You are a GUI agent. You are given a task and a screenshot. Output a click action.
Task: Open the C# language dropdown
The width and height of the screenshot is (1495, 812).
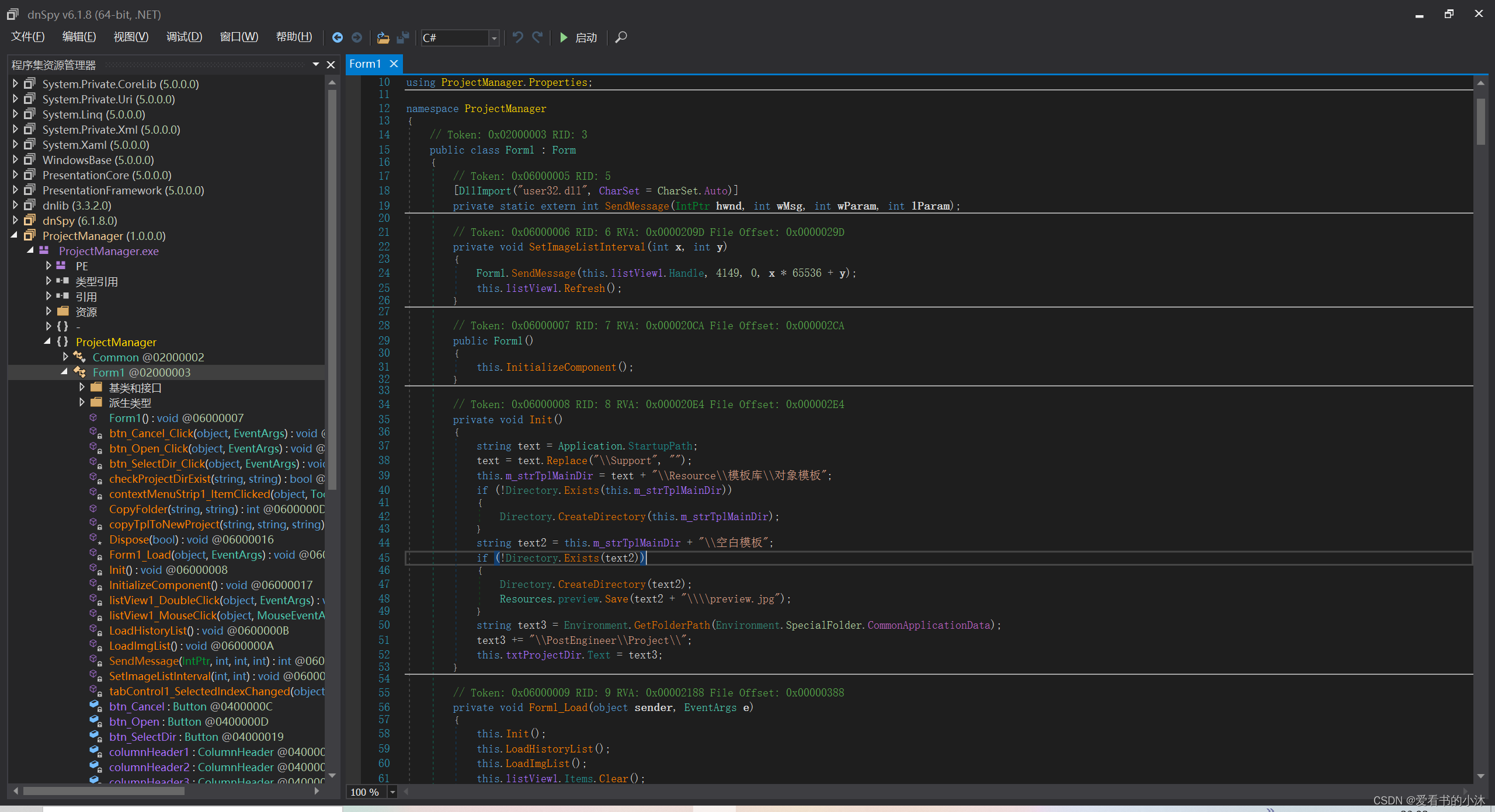tap(494, 38)
